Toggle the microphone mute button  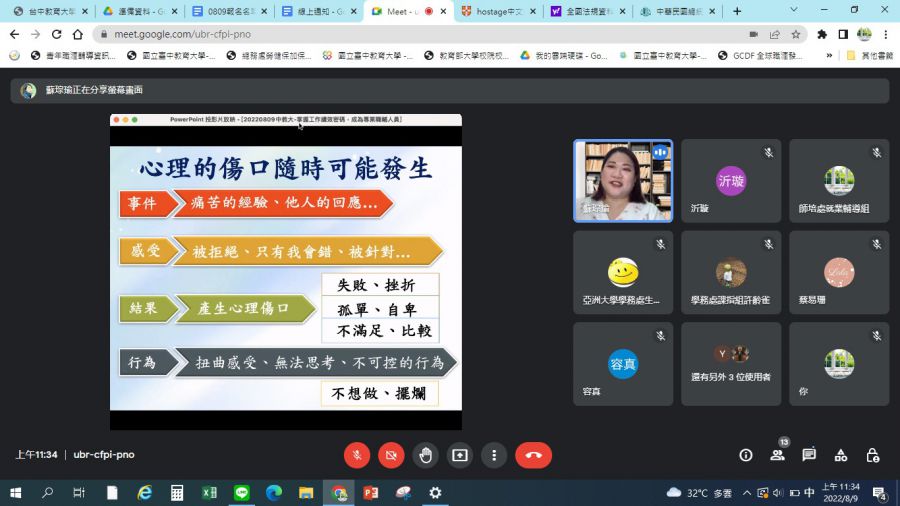click(x=357, y=455)
